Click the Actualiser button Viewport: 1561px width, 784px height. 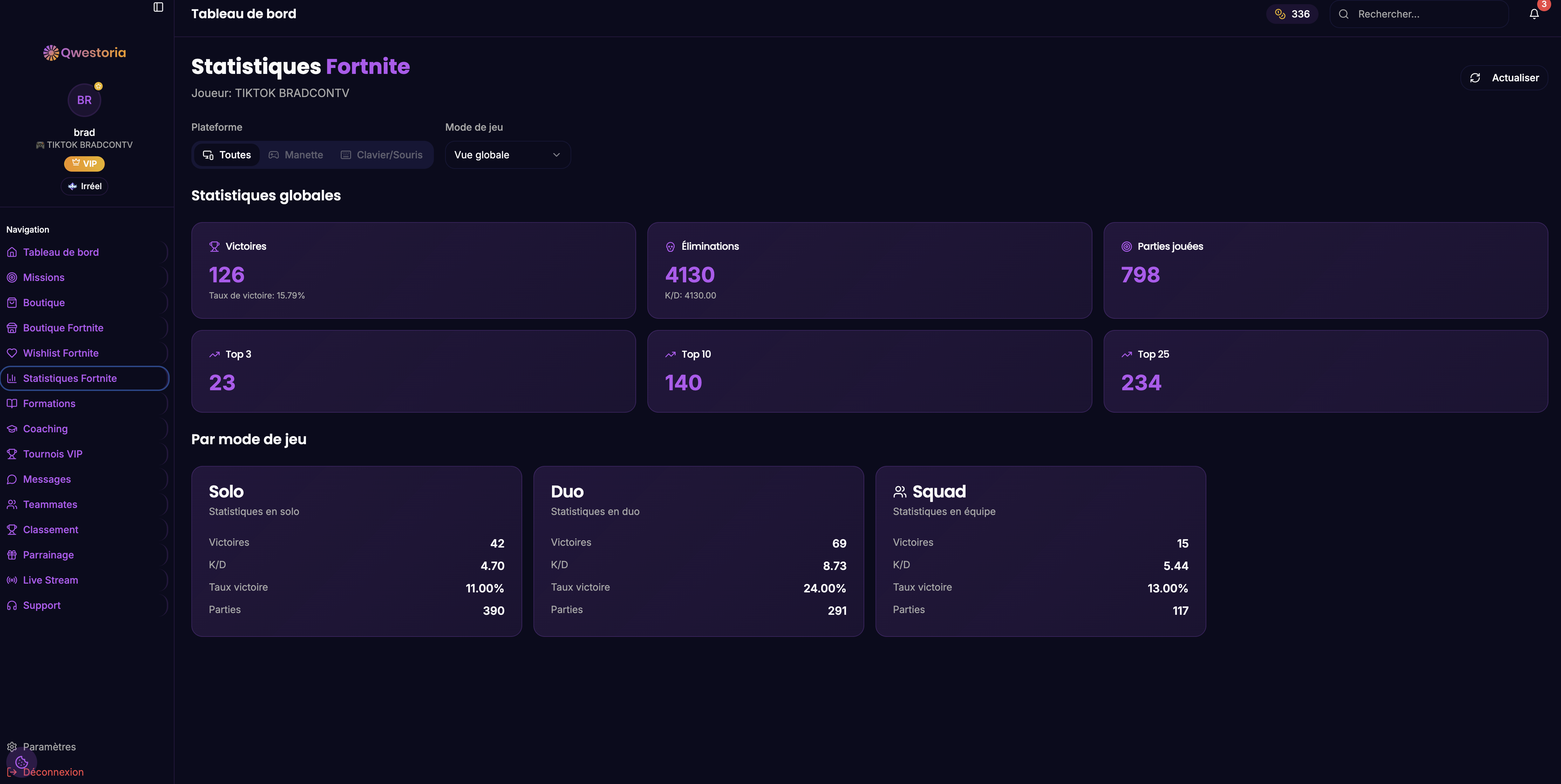[1504, 77]
